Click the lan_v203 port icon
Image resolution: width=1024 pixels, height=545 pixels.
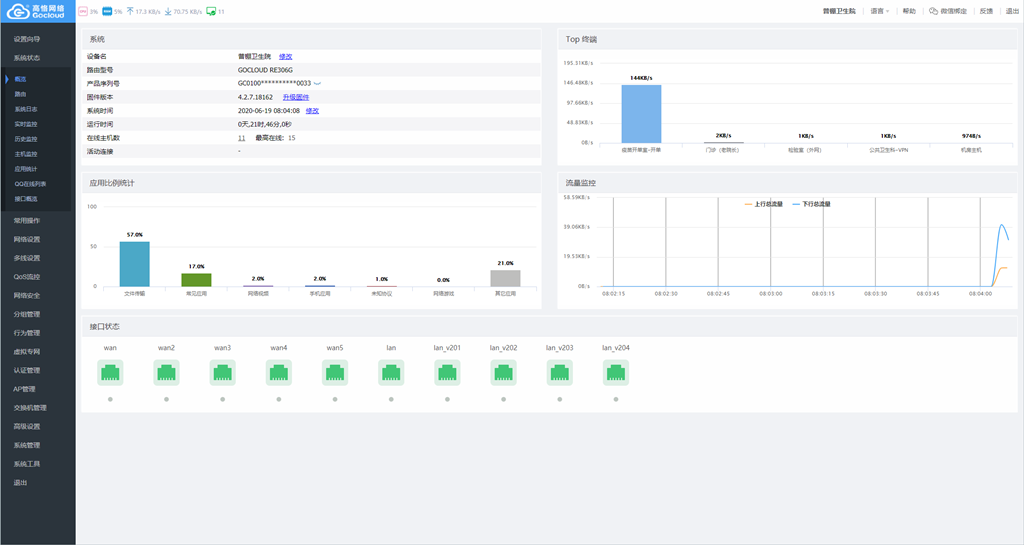(560, 373)
